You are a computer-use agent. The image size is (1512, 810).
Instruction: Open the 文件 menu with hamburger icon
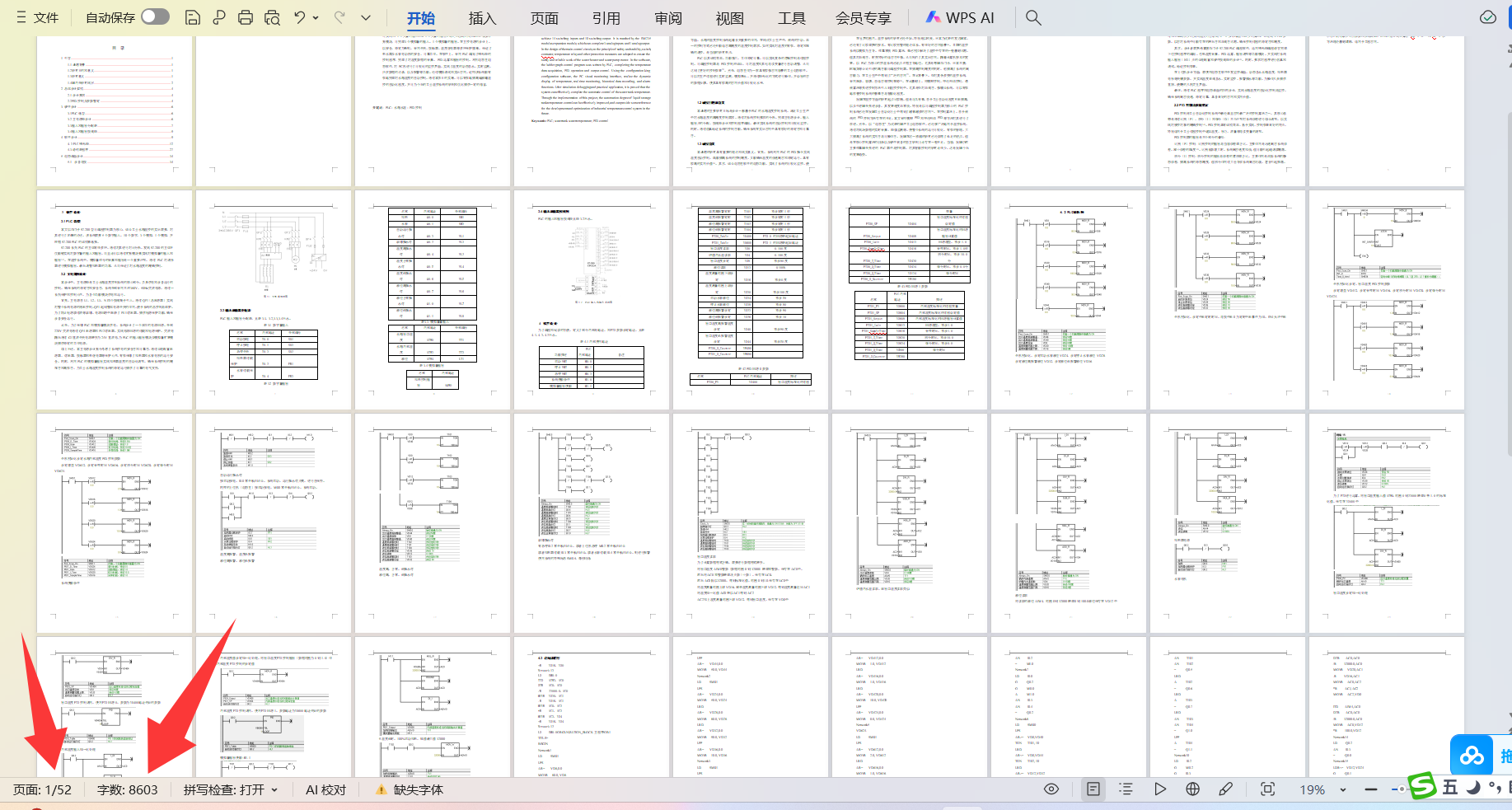pos(37,17)
